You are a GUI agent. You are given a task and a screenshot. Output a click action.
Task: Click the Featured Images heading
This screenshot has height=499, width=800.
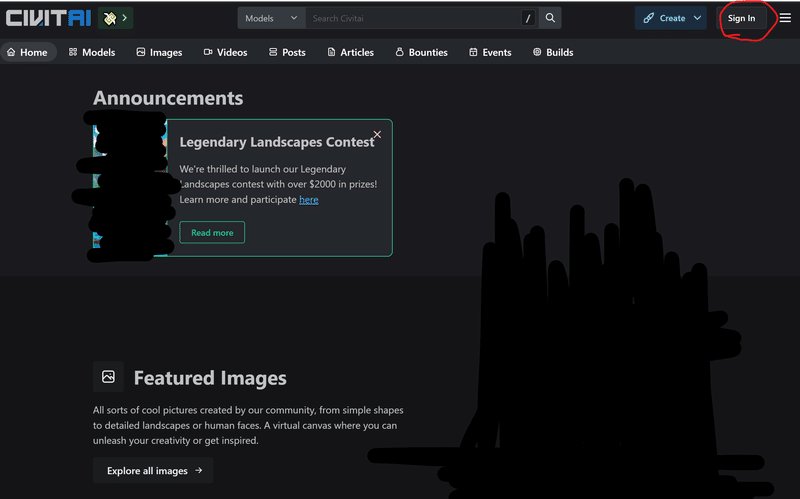coord(210,378)
